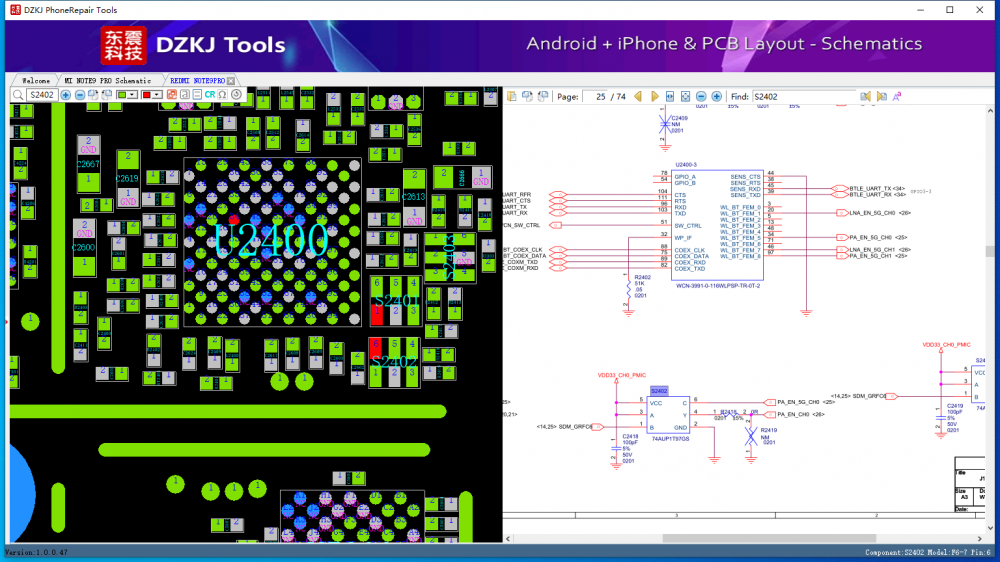Select component S2401 on PCB layout
The width and height of the screenshot is (1000, 562).
coord(395,300)
